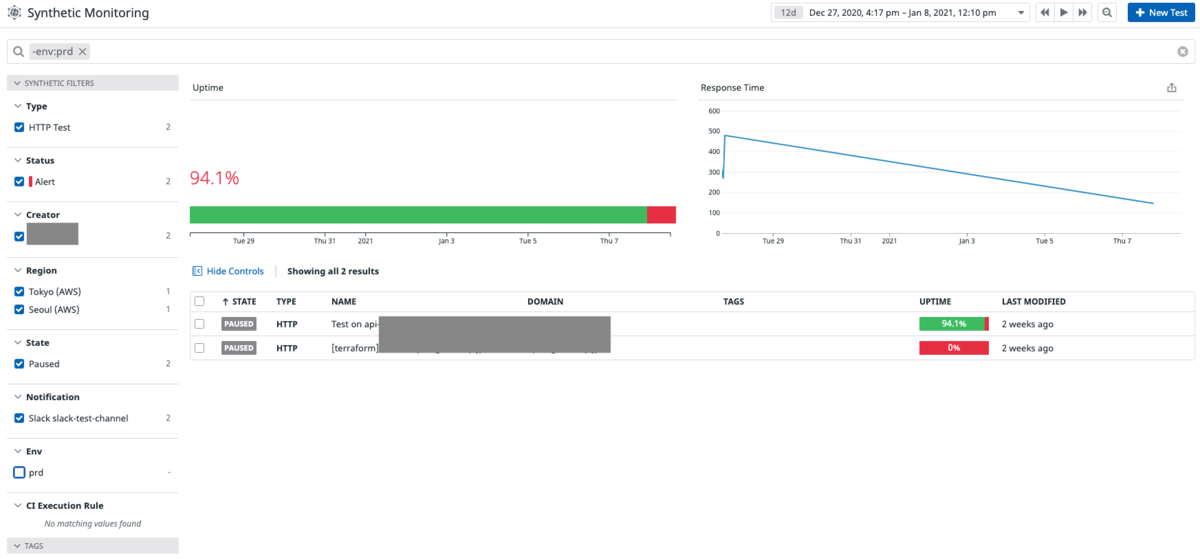Uncheck the Seoul (AWS) region
Screen dimensions: 1200x559
tap(19, 310)
